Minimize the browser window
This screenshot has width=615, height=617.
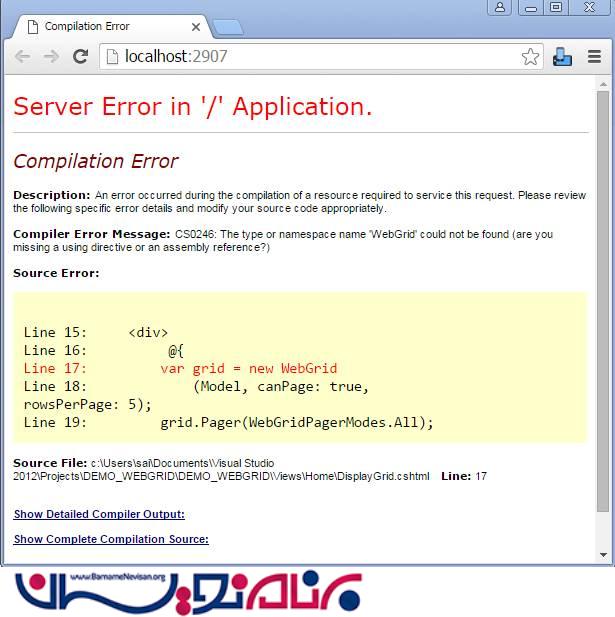529,7
